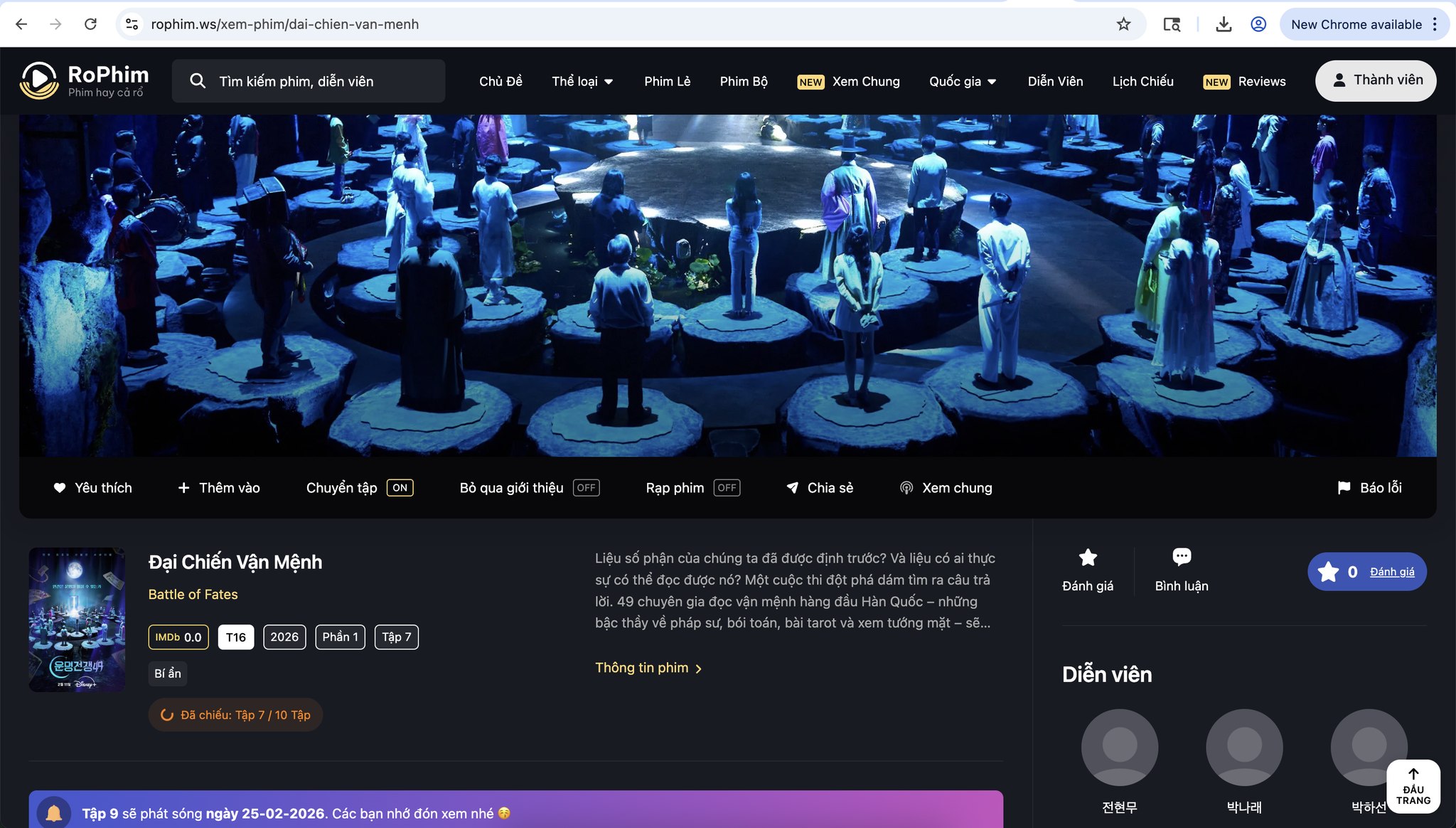This screenshot has height=828, width=1456.
Task: Click Thành viên login button
Action: [1376, 80]
